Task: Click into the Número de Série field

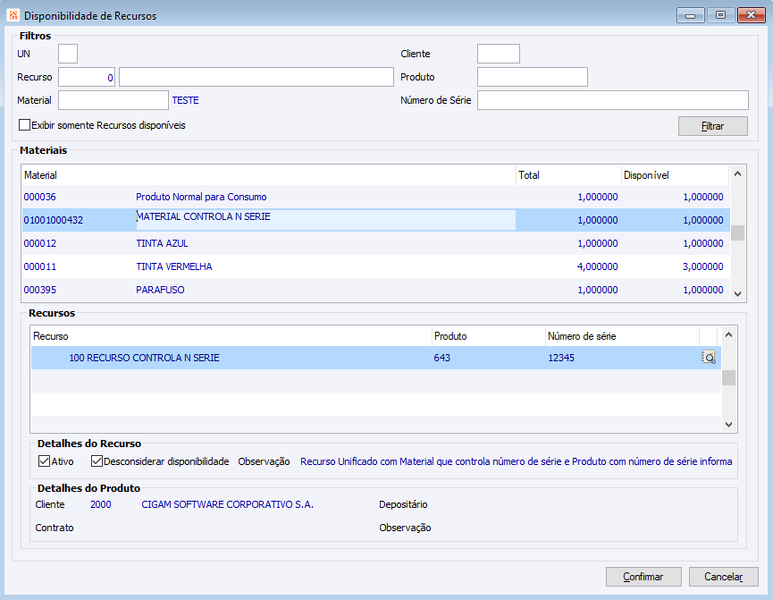Action: click(x=613, y=100)
